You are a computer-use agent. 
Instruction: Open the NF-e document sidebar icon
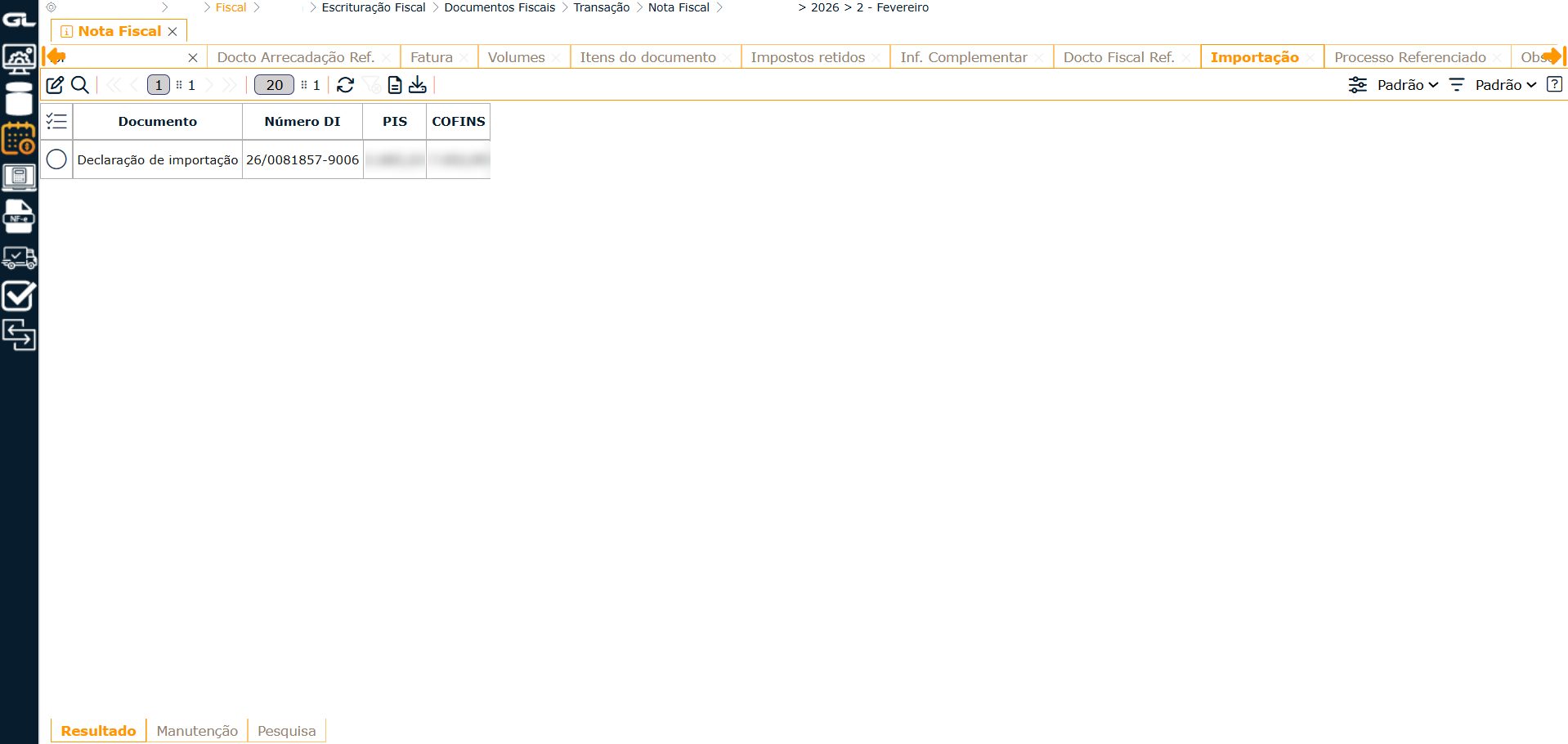coord(19,217)
